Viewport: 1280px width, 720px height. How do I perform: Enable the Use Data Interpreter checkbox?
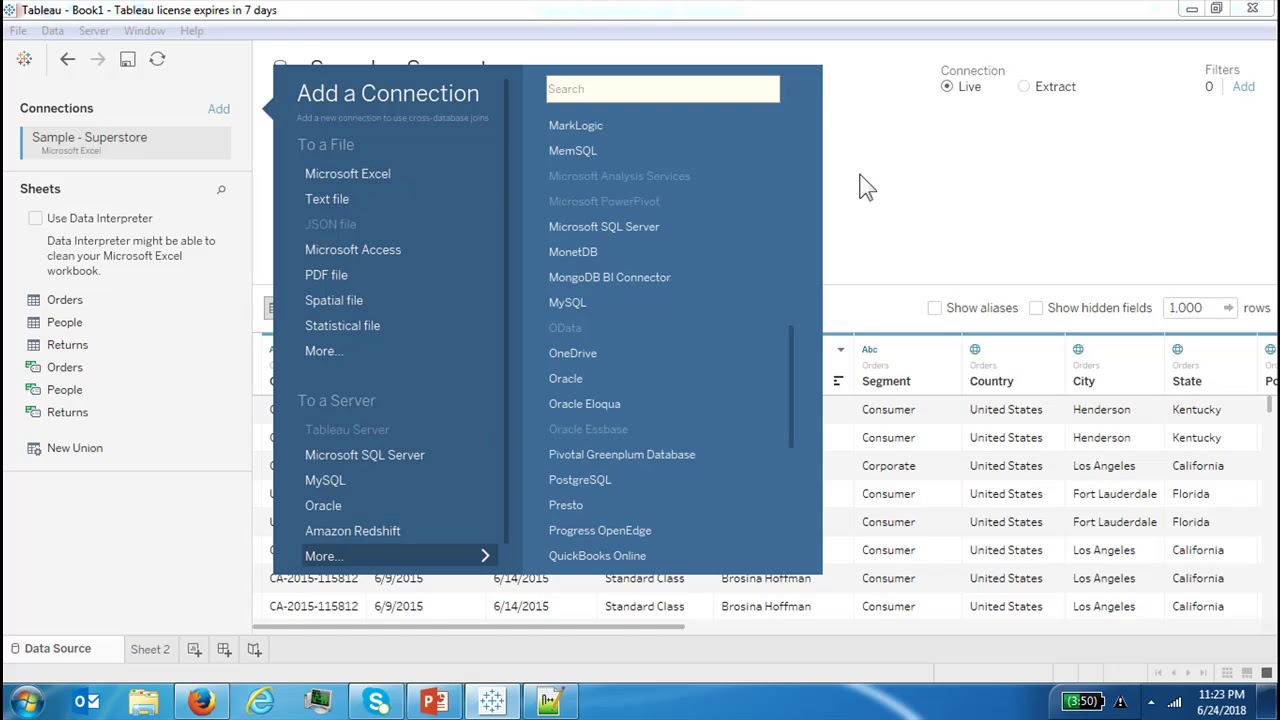point(36,218)
